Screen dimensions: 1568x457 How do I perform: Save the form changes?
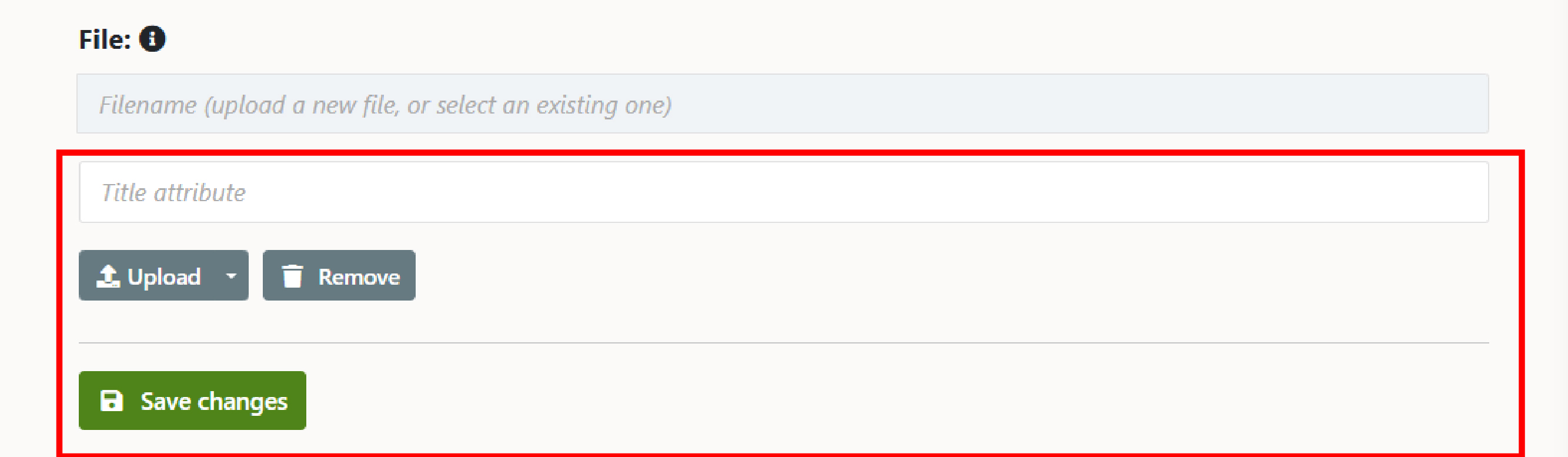click(192, 401)
